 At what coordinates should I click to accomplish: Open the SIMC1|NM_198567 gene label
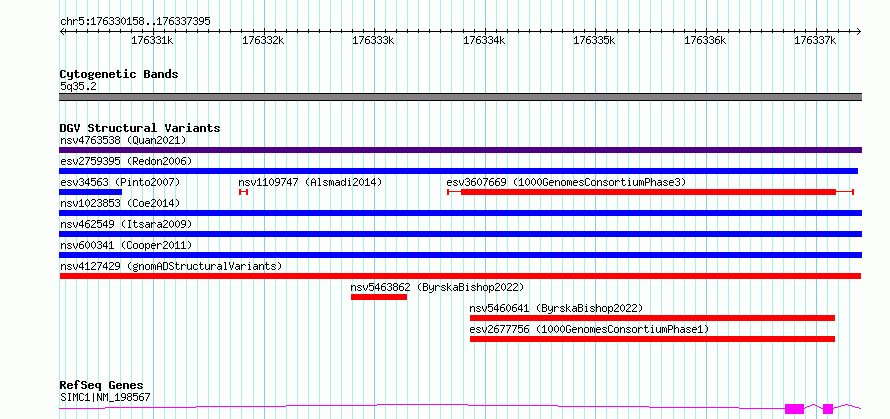(105, 397)
